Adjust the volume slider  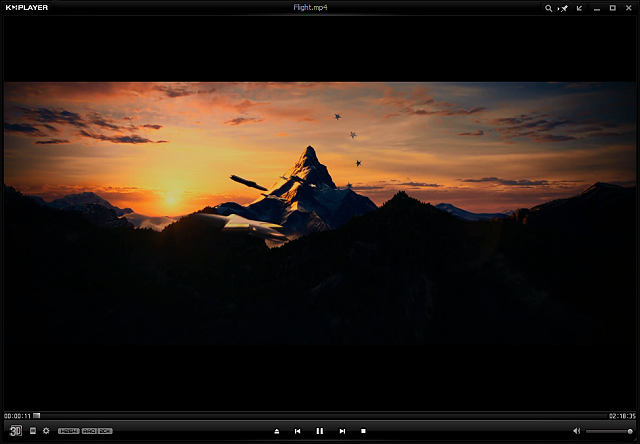609,431
